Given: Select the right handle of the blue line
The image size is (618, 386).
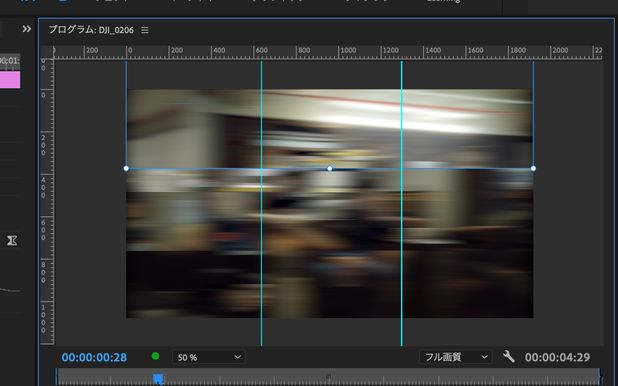Looking at the screenshot, I should tap(533, 168).
